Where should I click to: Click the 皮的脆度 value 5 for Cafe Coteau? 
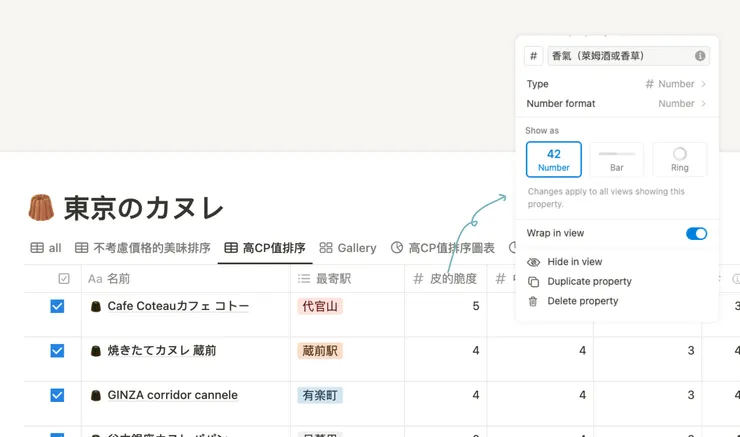[476, 306]
